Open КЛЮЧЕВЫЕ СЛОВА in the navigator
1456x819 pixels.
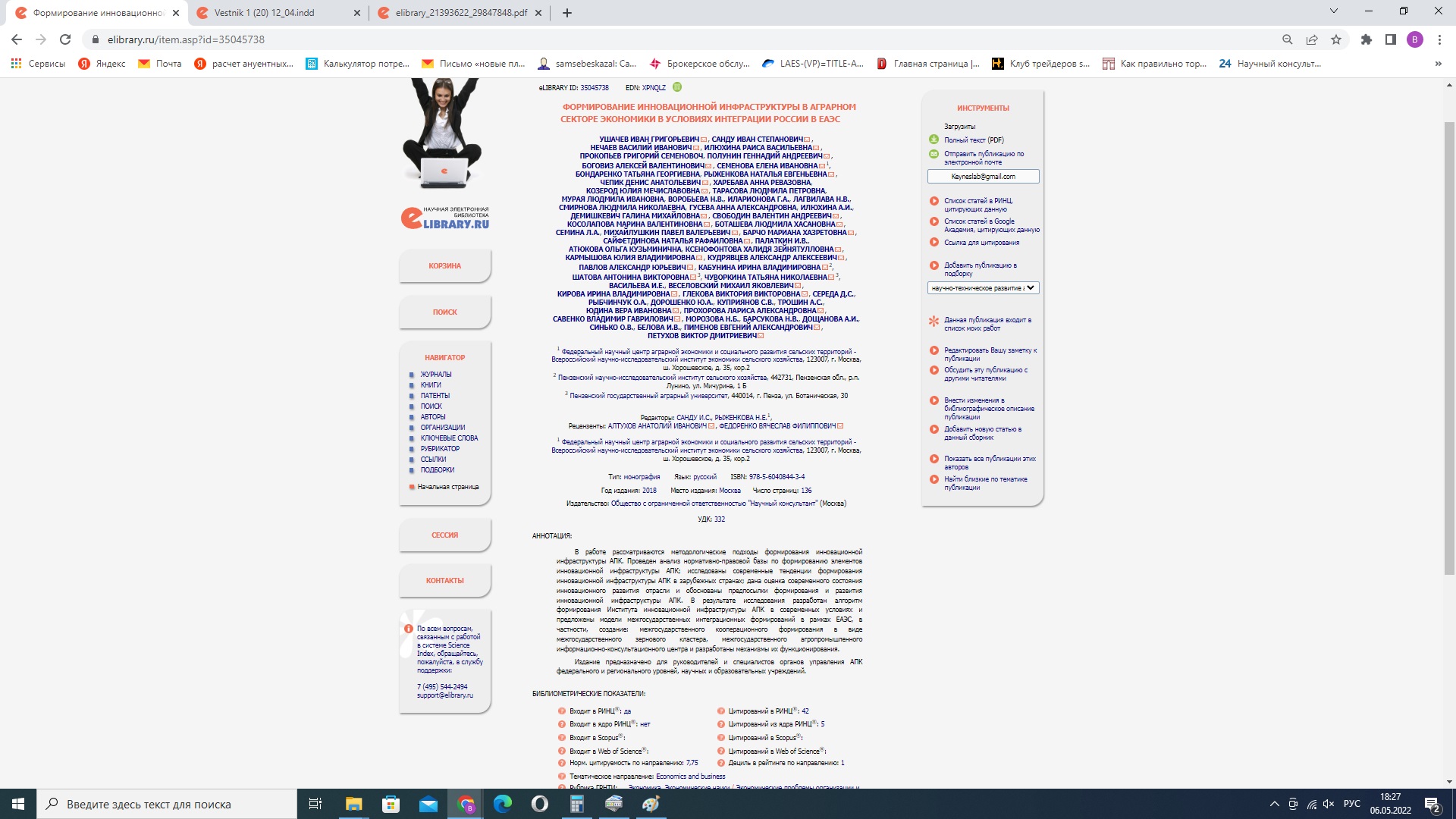tap(449, 438)
